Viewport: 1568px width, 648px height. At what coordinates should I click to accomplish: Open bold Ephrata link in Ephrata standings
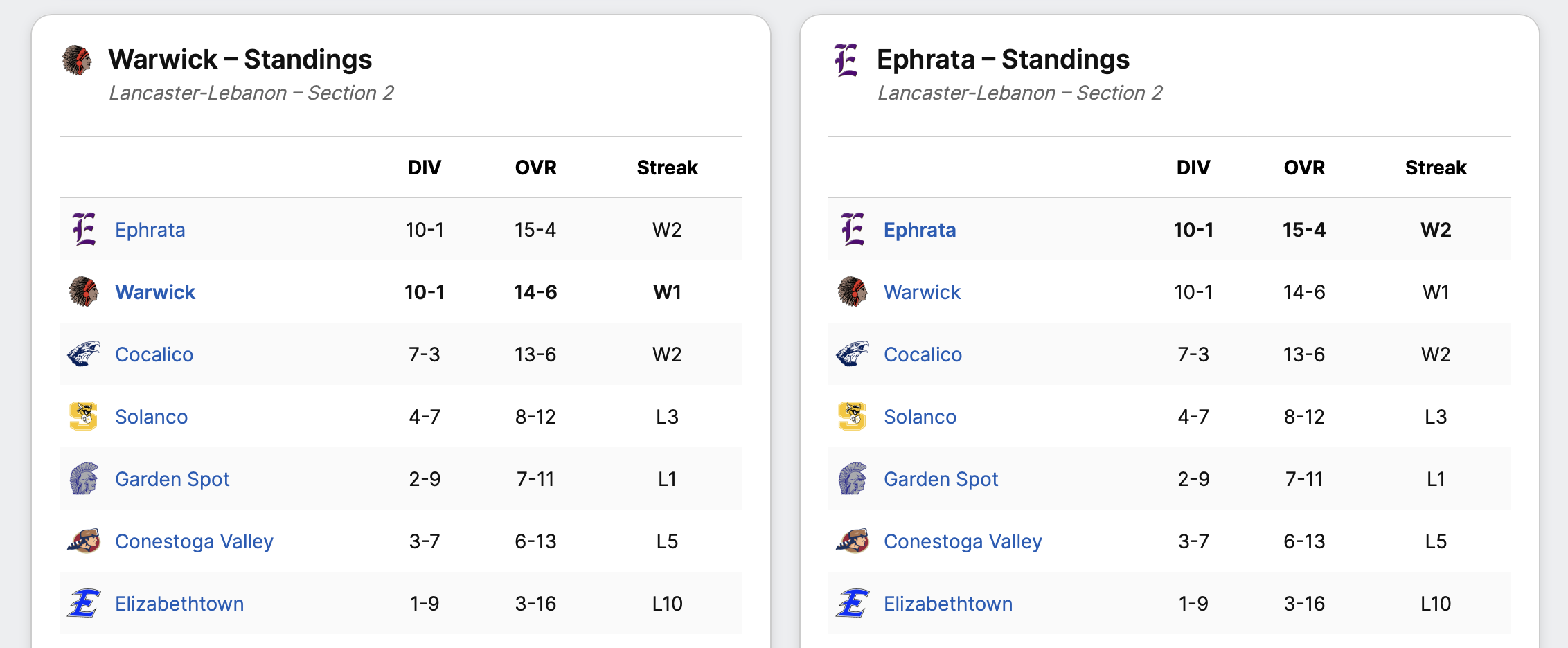click(x=920, y=230)
